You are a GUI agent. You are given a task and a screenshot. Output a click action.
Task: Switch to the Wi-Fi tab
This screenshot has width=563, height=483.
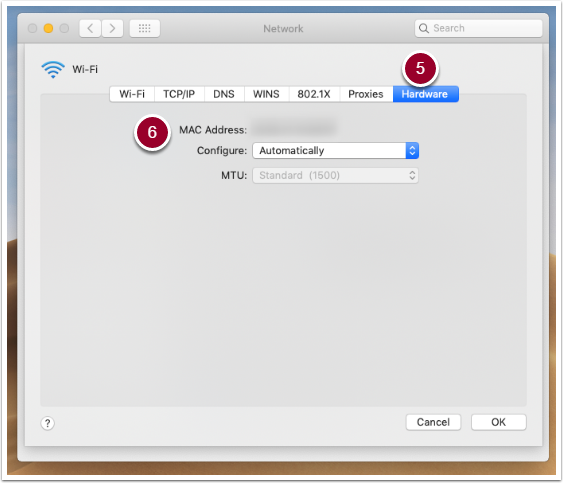click(x=132, y=94)
